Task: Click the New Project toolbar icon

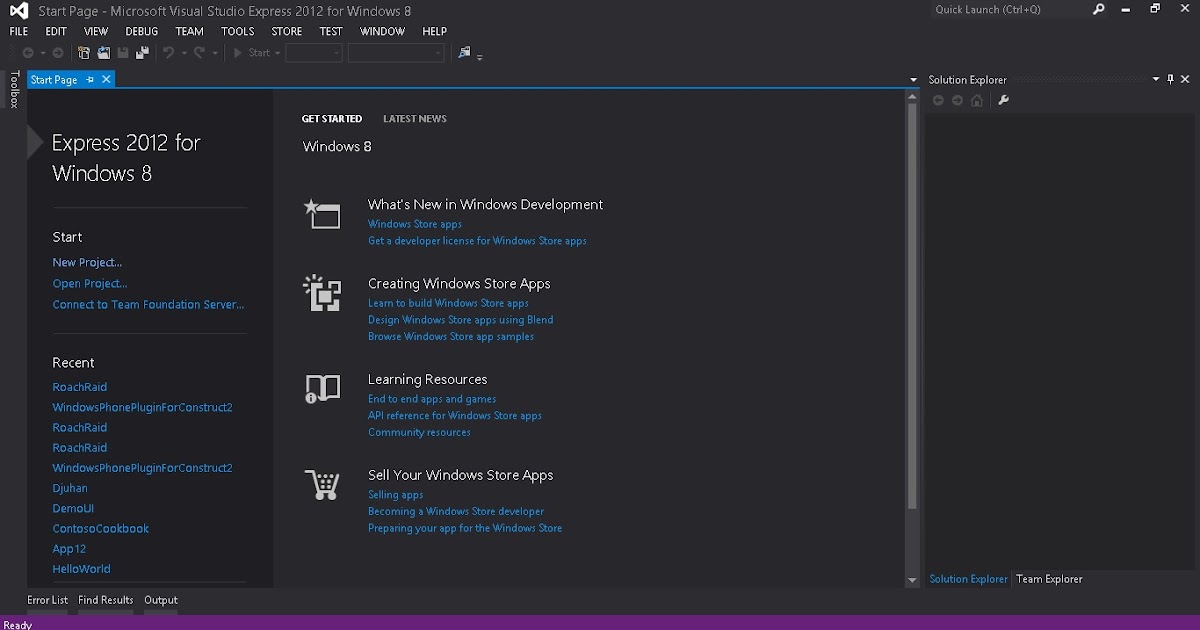Action: point(84,53)
